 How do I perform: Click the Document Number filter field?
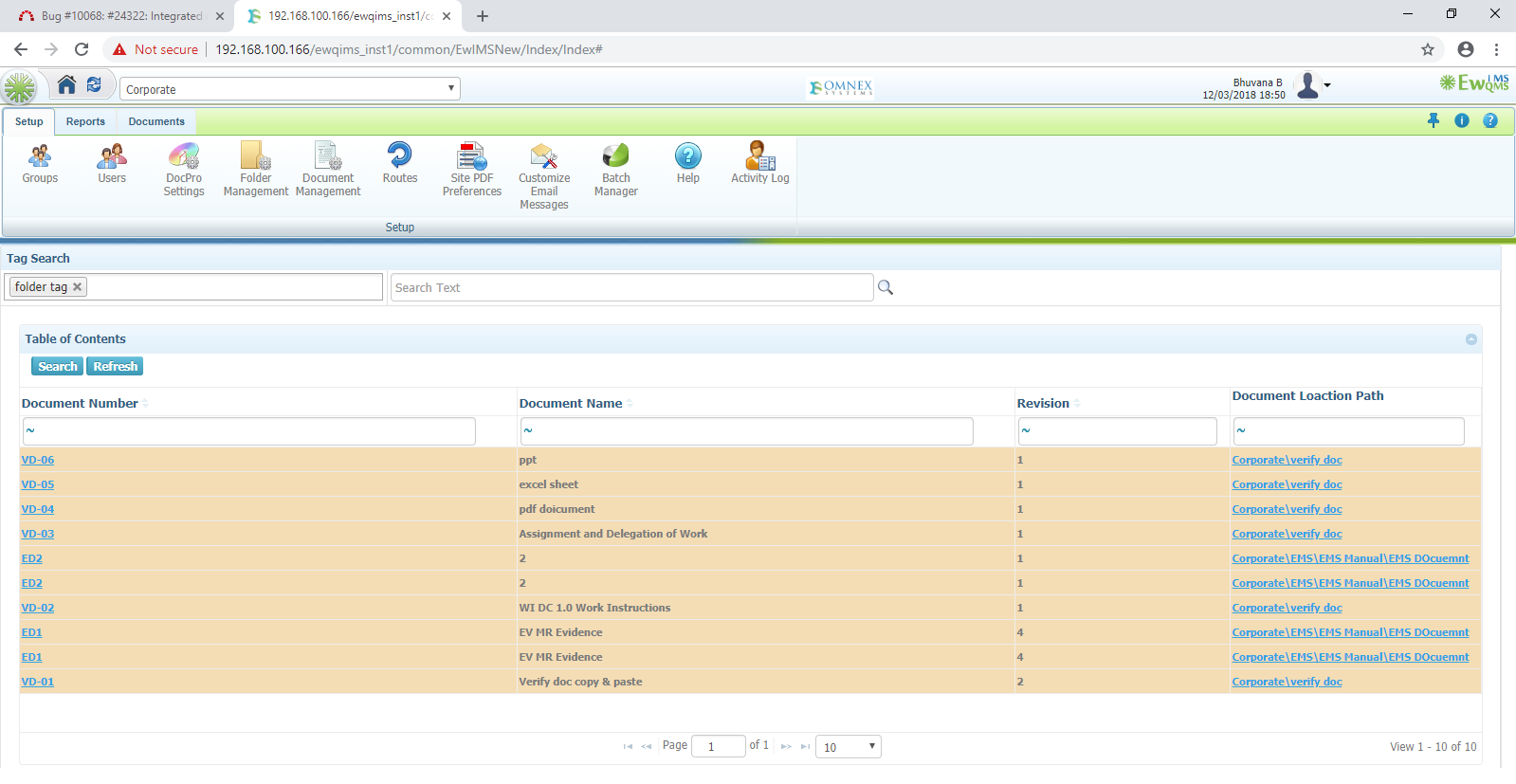[x=248, y=431]
